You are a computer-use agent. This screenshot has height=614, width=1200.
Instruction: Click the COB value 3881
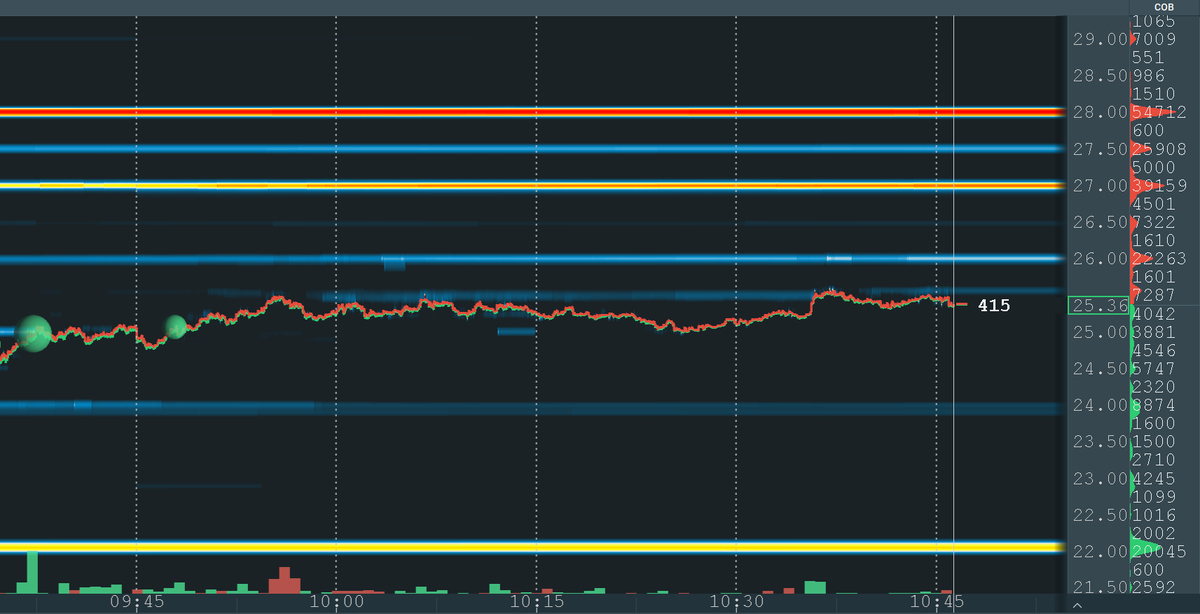click(x=1154, y=332)
